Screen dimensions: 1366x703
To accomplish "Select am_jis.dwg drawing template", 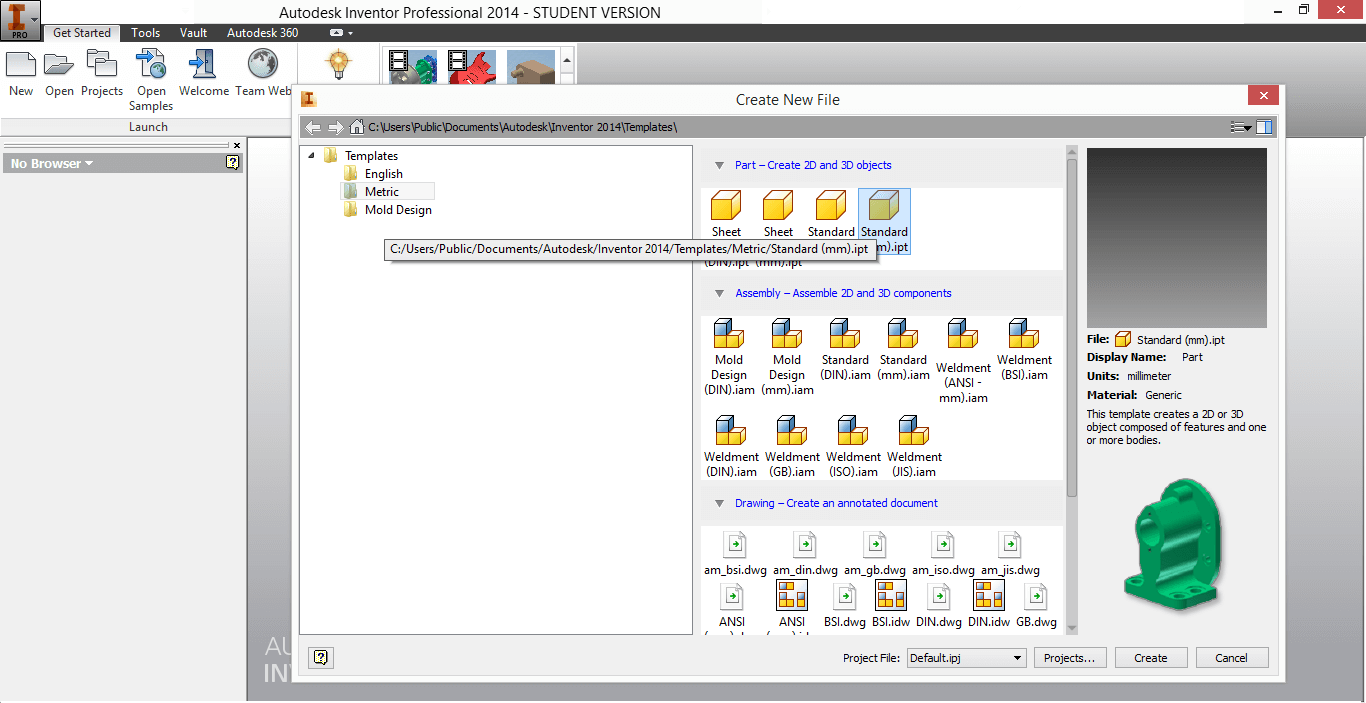I will tap(1010, 554).
